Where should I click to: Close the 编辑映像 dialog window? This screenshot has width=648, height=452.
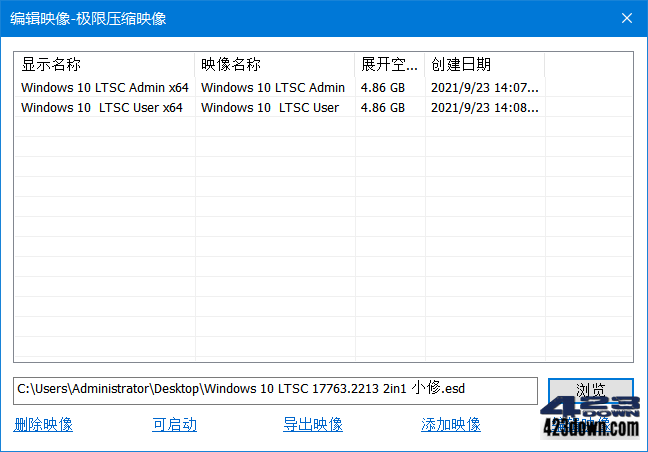click(627, 18)
